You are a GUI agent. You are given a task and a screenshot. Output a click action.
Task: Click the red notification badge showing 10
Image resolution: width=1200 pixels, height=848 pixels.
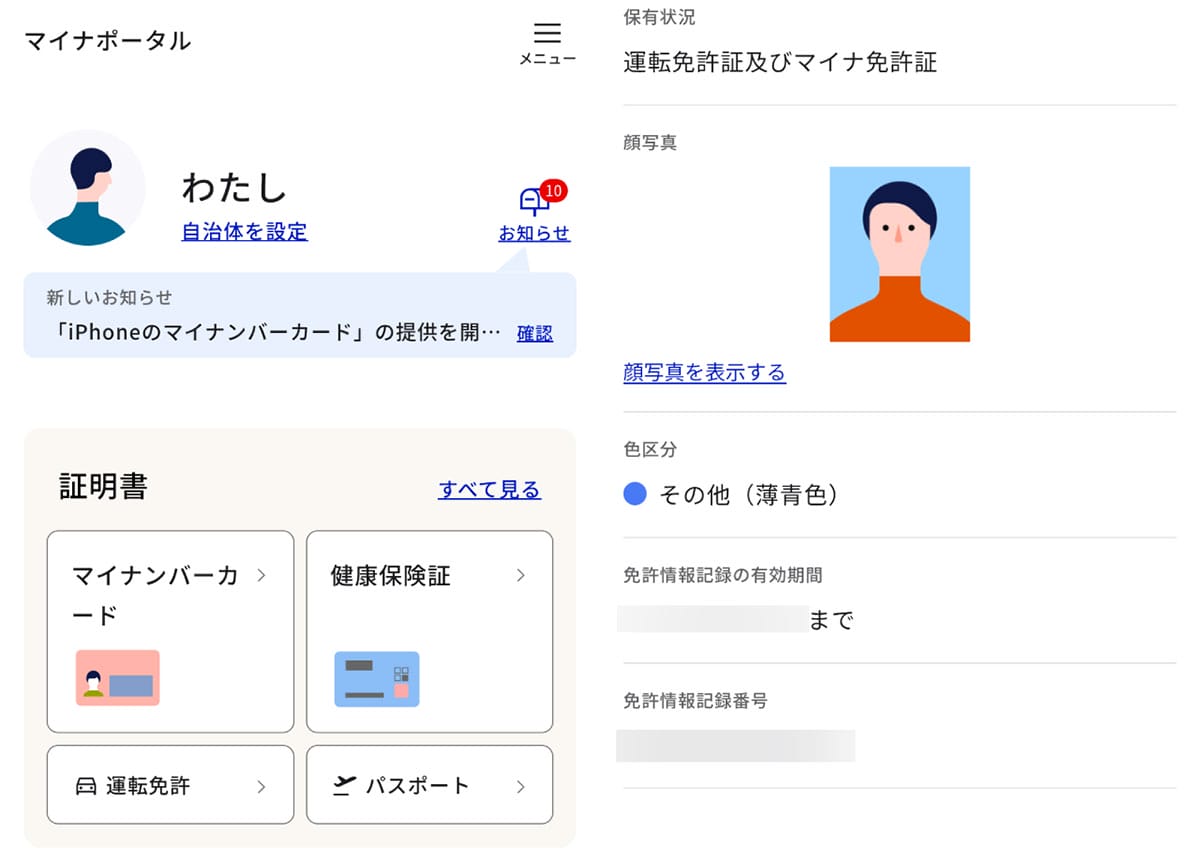tap(553, 190)
